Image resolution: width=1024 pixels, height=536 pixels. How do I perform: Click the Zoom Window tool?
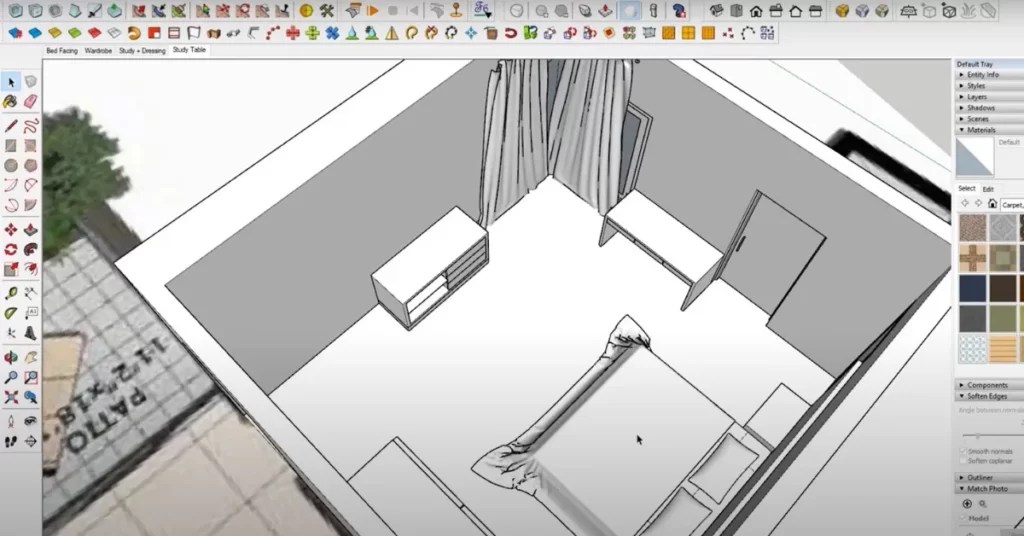pos(31,377)
